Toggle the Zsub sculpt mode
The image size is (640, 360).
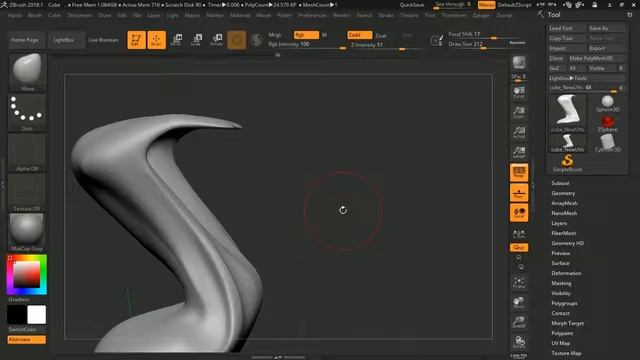[381, 36]
